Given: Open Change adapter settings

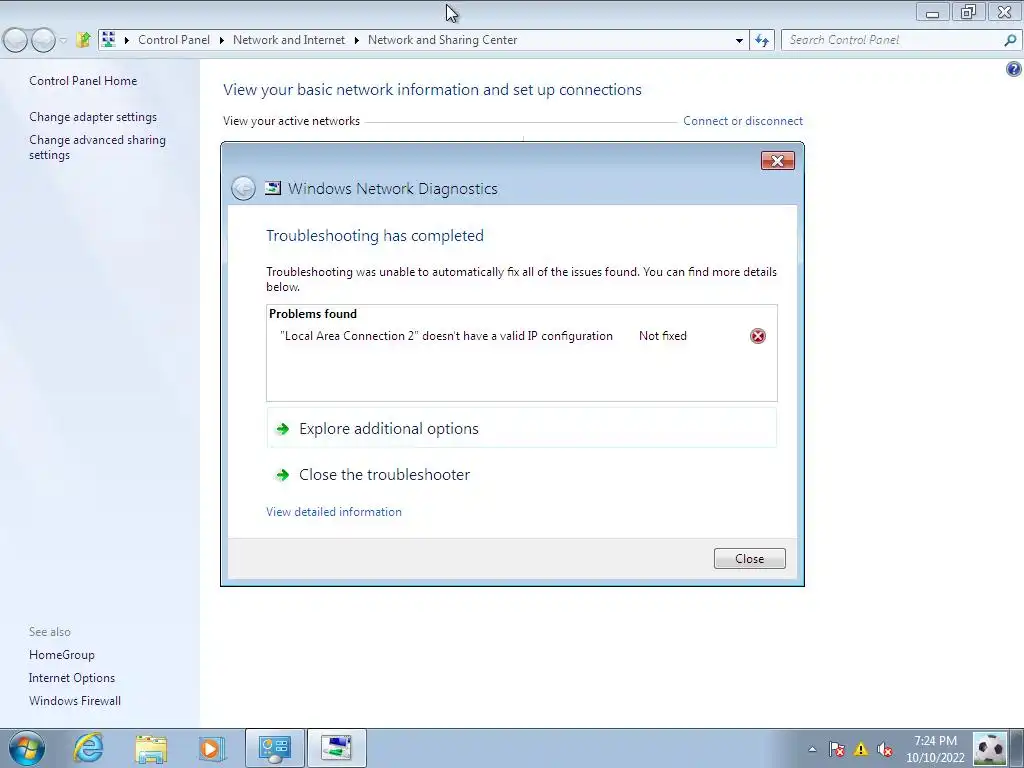Looking at the screenshot, I should (x=93, y=117).
